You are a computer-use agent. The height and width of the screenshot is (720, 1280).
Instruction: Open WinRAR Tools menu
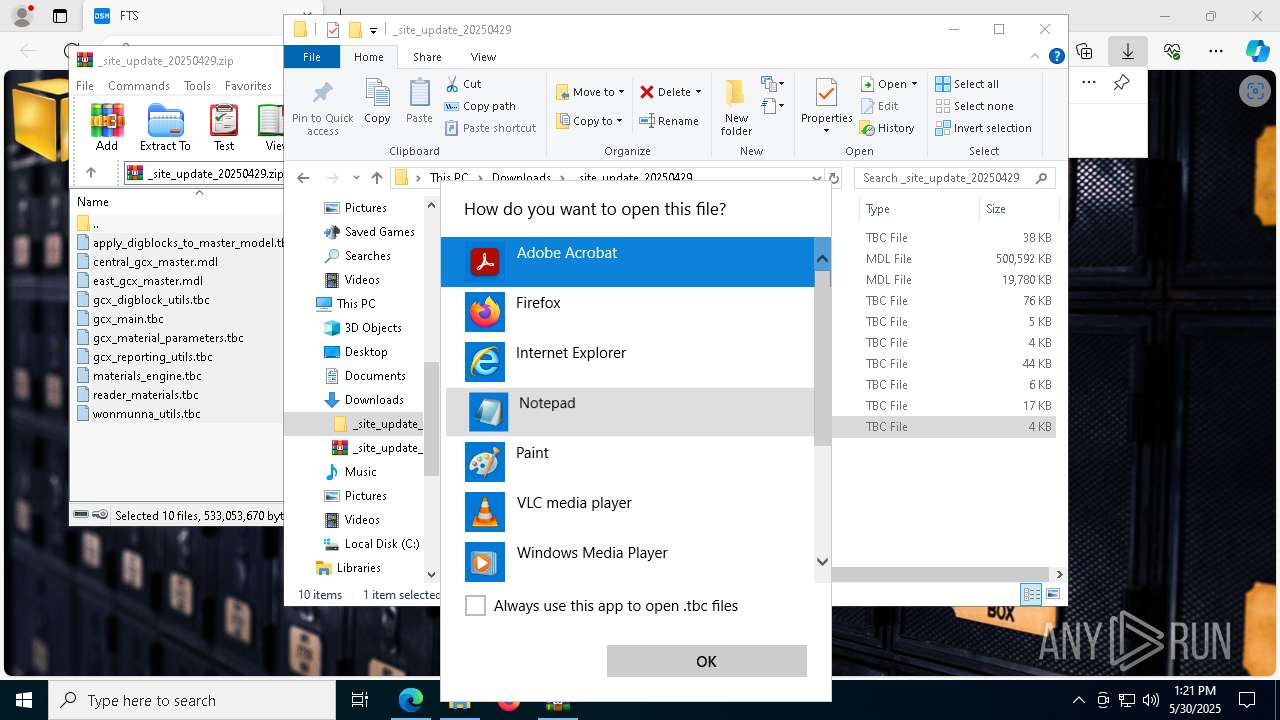tap(197, 86)
